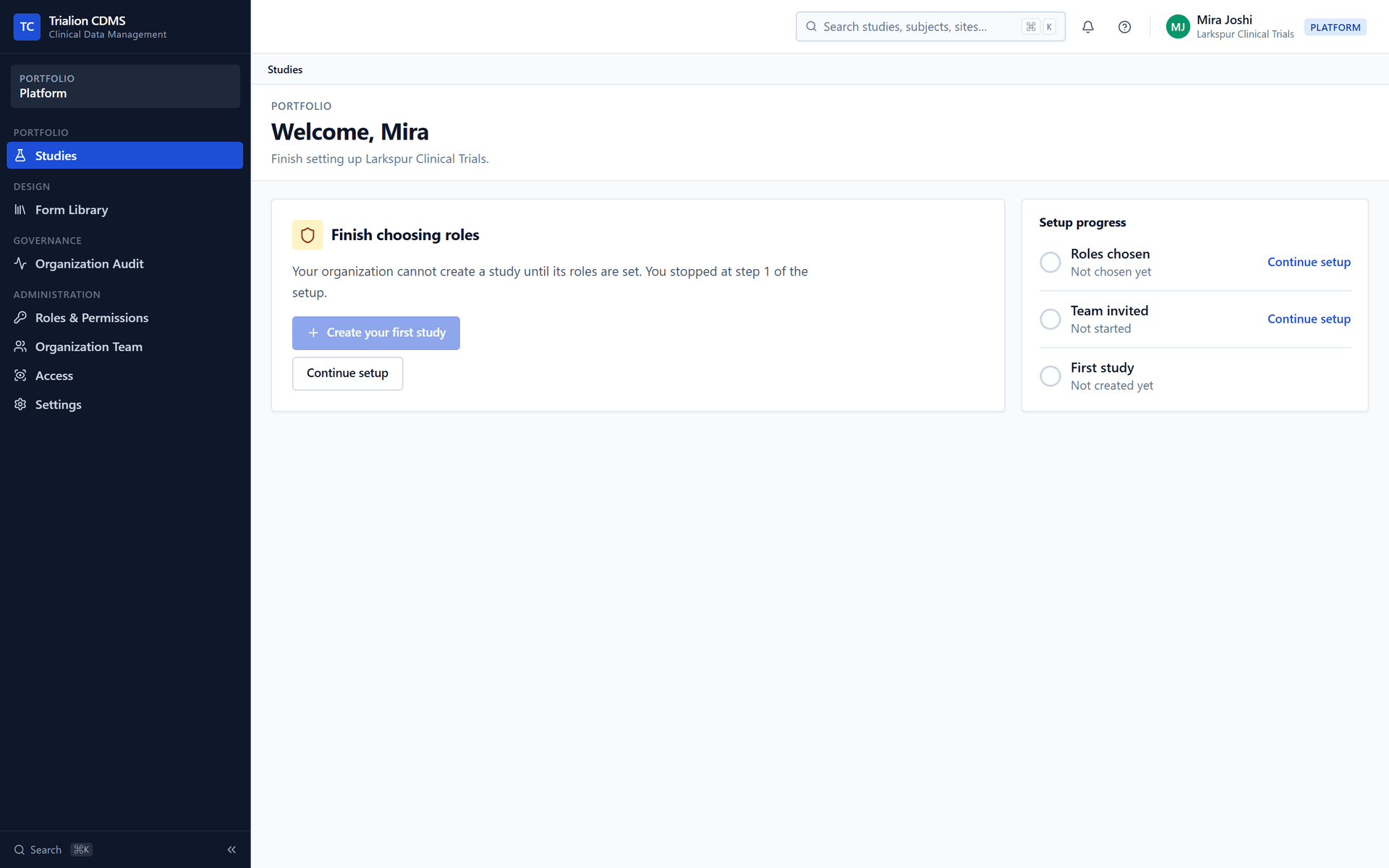Image resolution: width=1389 pixels, height=868 pixels.
Task: Open the help question mark icon
Action: click(1124, 27)
